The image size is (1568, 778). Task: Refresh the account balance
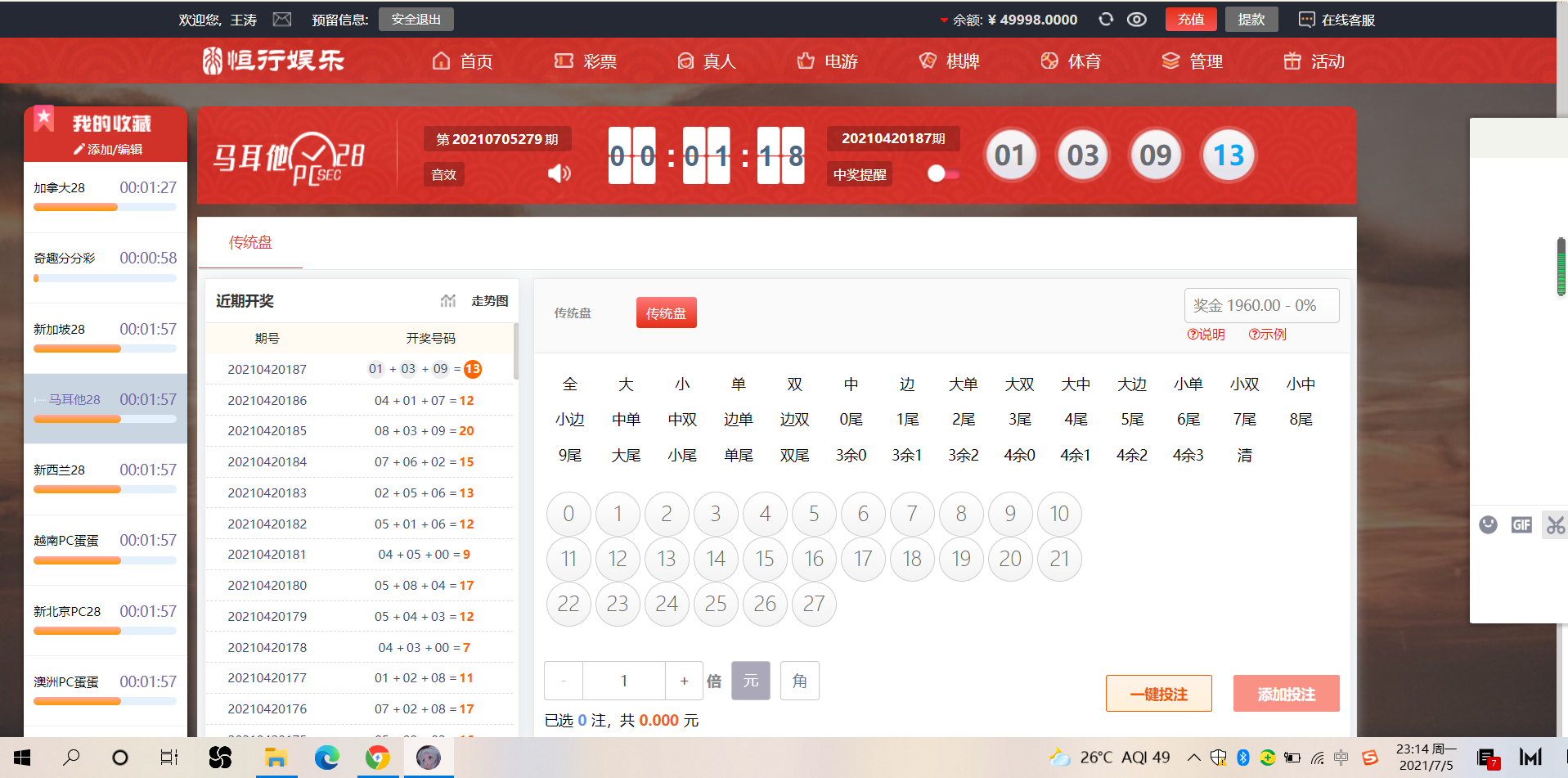tap(1106, 20)
